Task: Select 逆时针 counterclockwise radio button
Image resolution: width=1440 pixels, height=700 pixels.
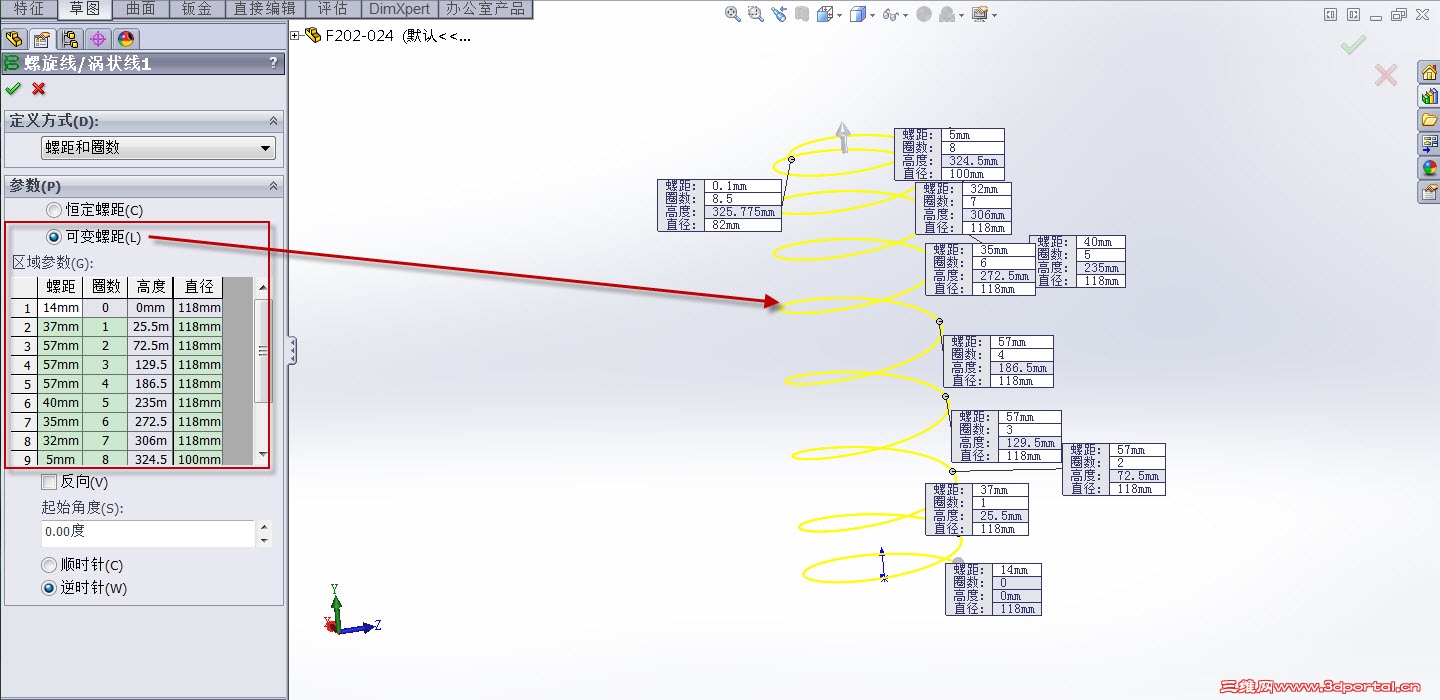Action: [x=48, y=588]
